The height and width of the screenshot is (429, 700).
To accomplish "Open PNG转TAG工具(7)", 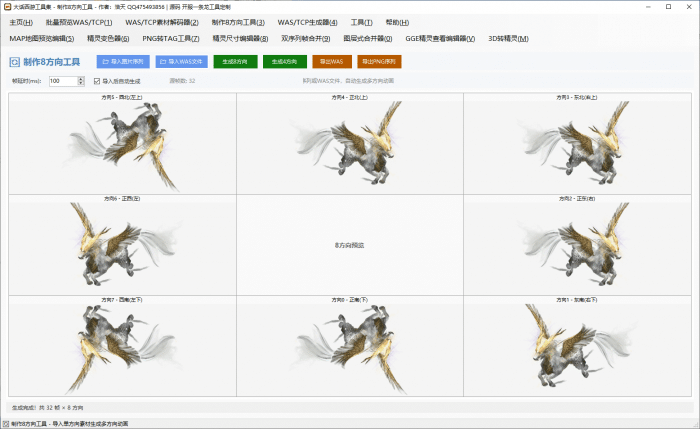I will point(171,39).
